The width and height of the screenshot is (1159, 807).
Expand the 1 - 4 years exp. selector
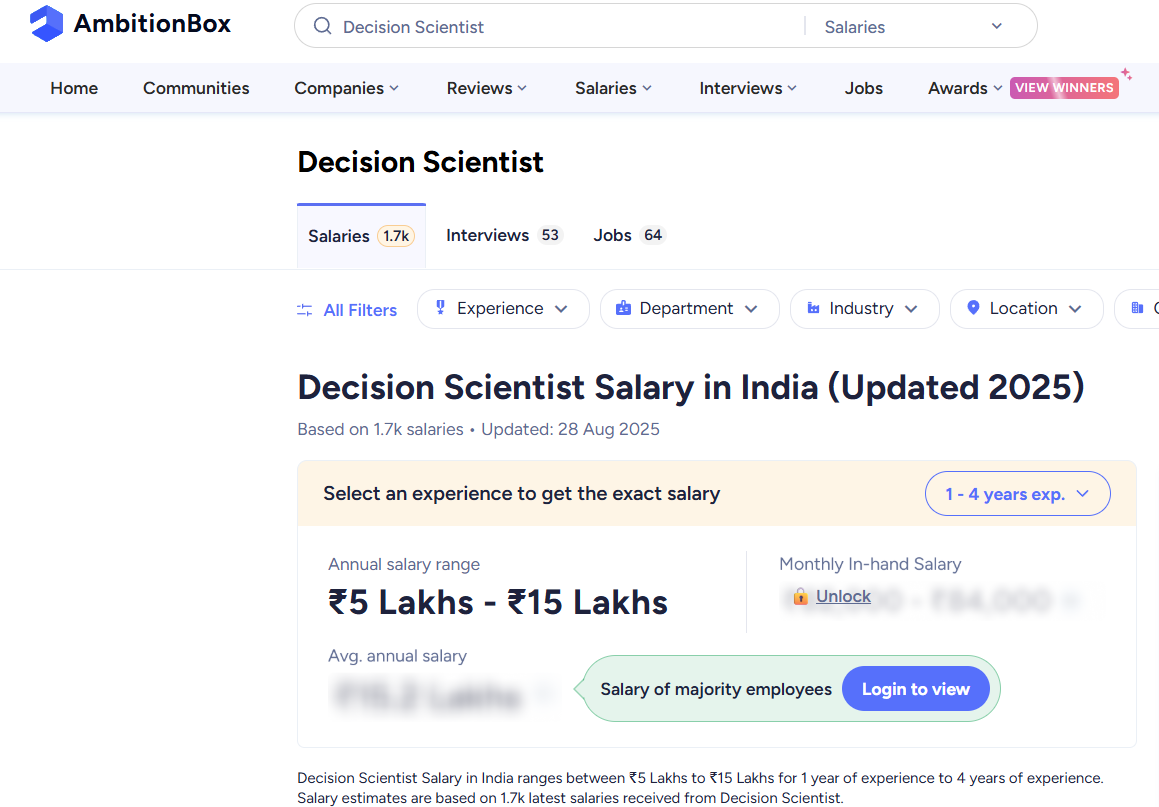click(x=1017, y=494)
